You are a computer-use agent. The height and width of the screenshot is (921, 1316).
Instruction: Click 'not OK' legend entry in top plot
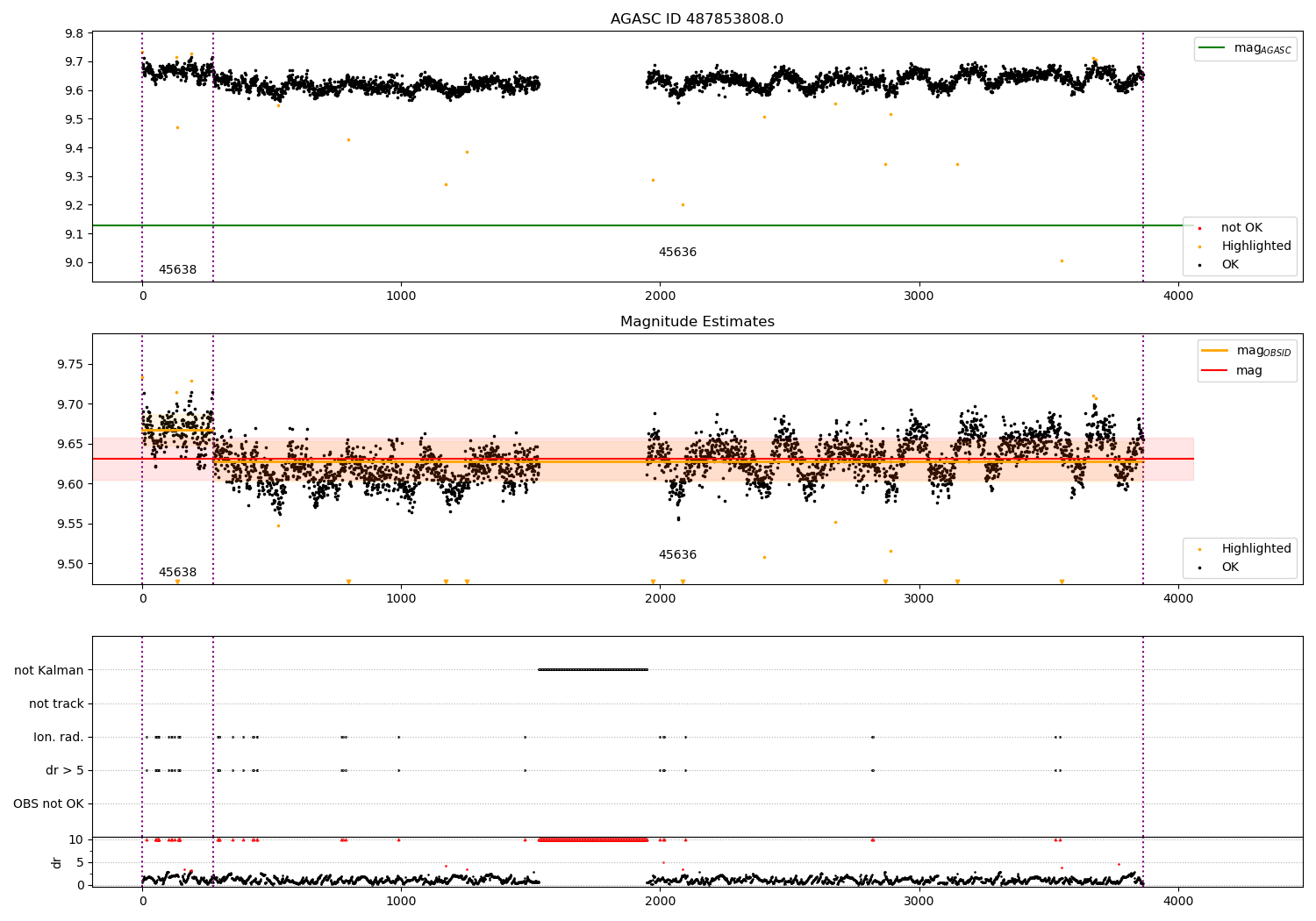(x=1241, y=227)
